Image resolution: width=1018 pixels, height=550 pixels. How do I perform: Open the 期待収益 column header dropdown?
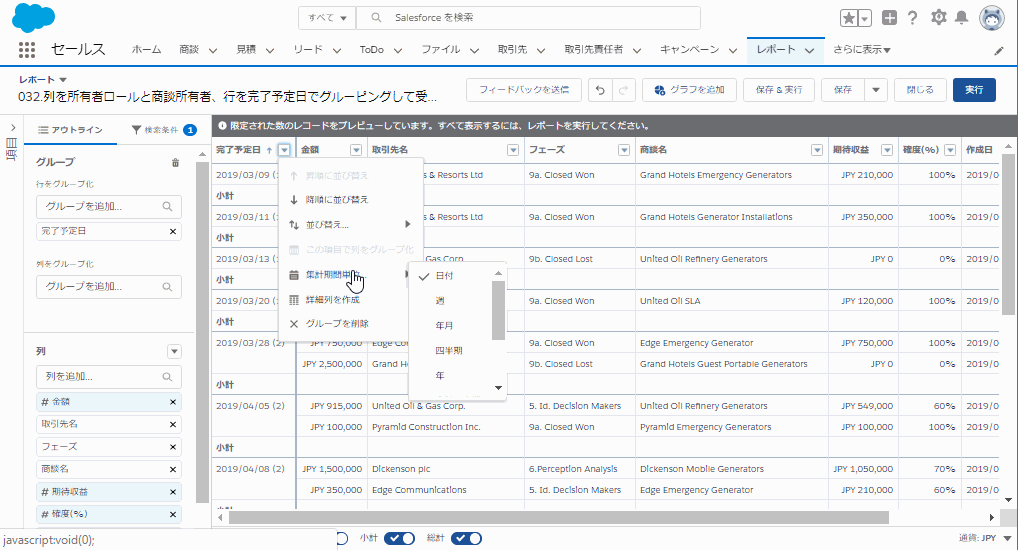coord(887,150)
